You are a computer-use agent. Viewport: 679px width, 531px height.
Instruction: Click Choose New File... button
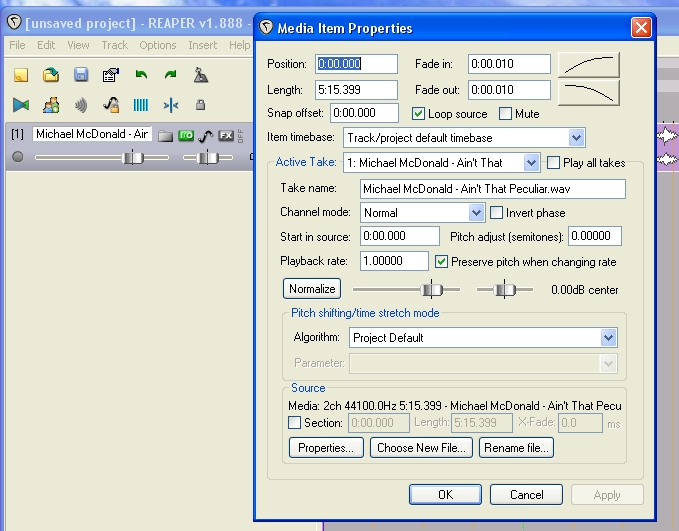click(x=421, y=447)
